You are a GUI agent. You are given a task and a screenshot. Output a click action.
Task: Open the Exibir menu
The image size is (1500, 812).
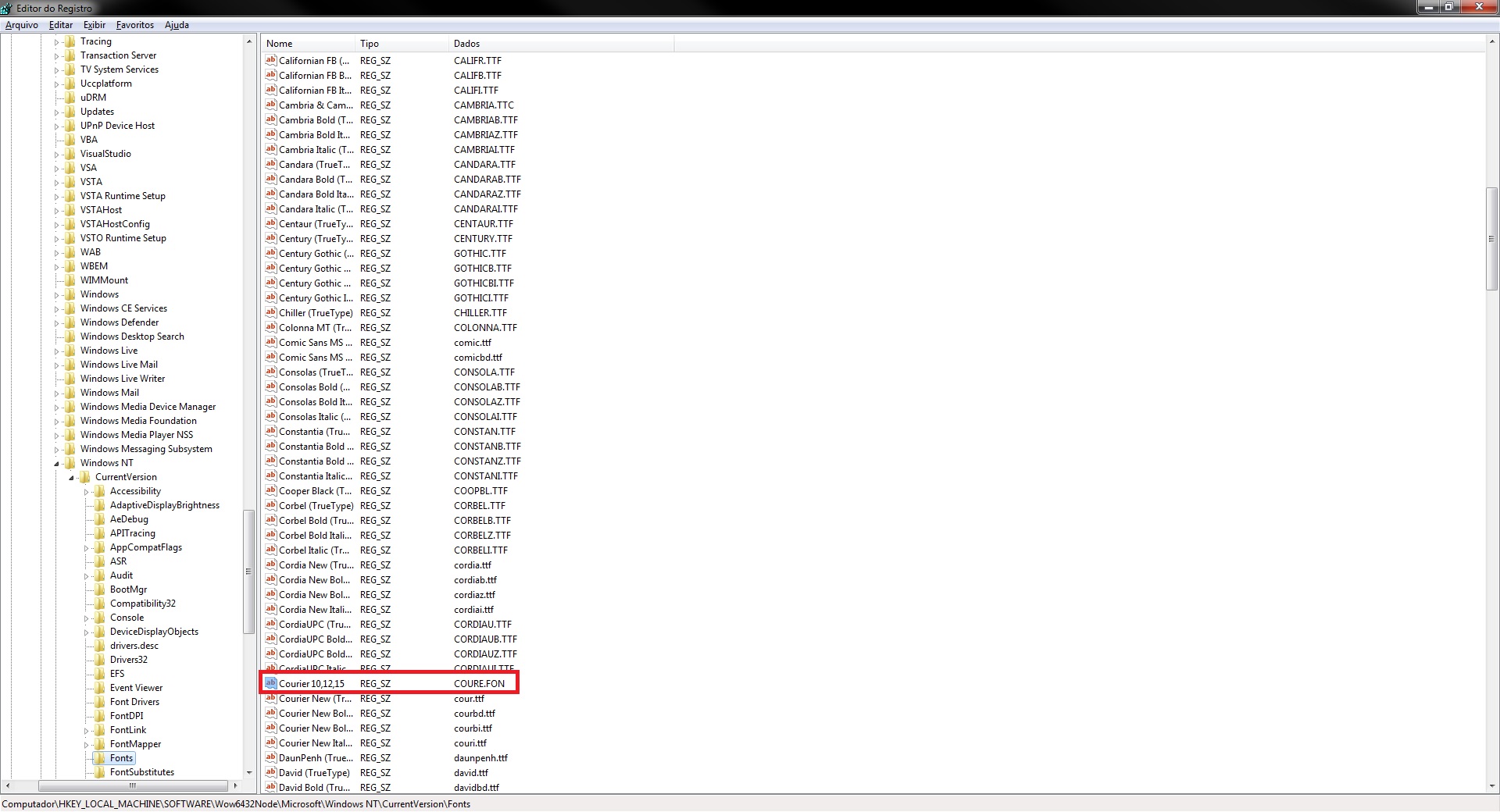click(95, 25)
